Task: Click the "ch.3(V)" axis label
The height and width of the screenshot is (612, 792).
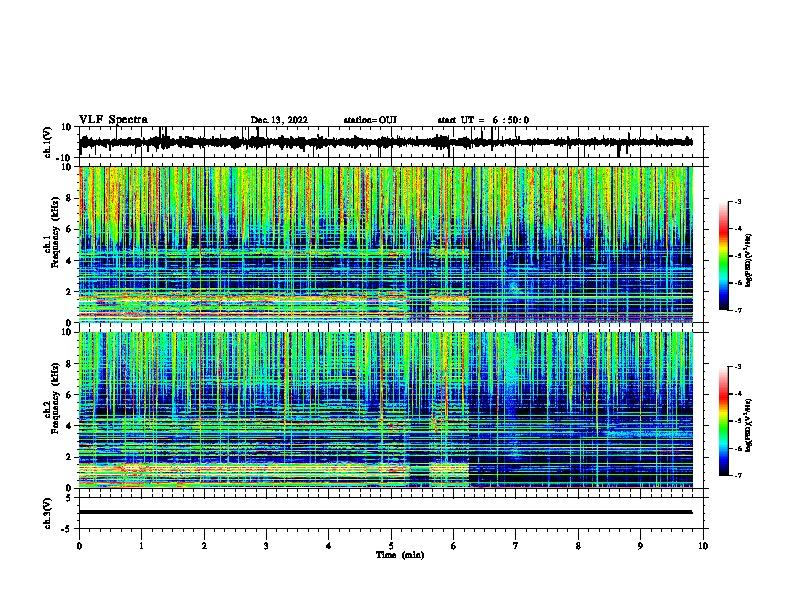Action: (48, 513)
